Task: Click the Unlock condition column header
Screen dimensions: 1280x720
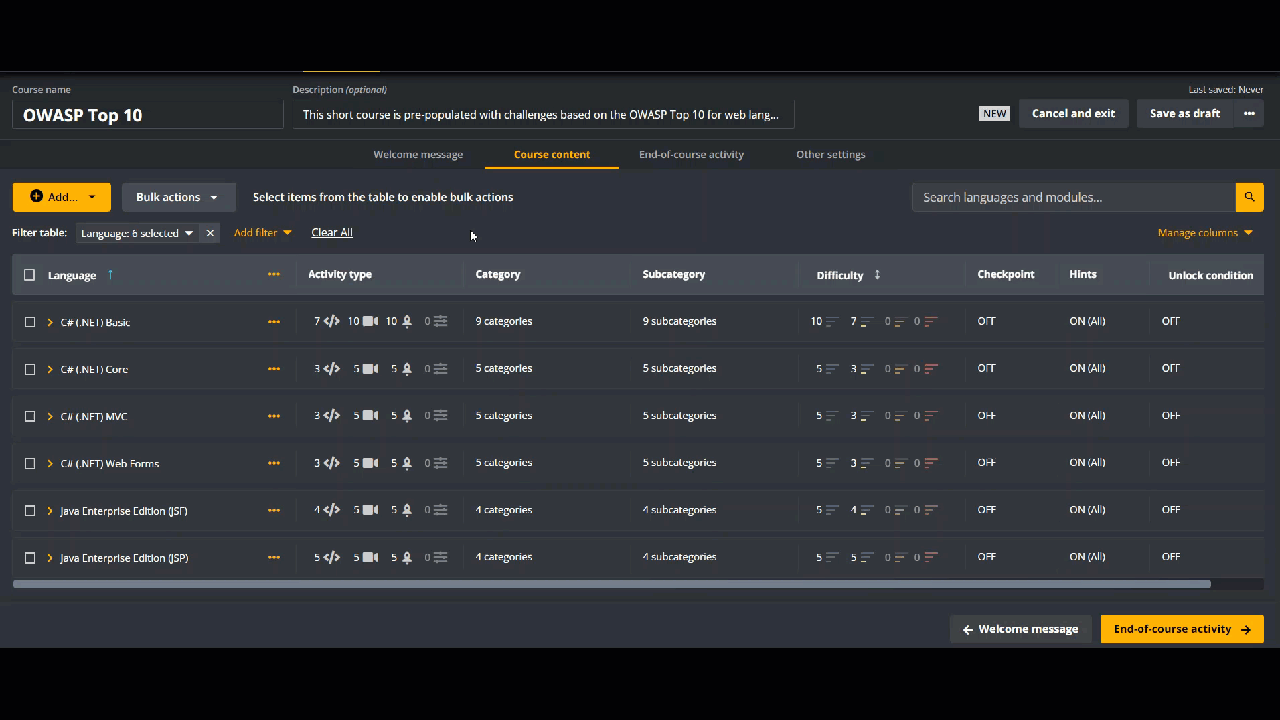Action: [x=1211, y=275]
